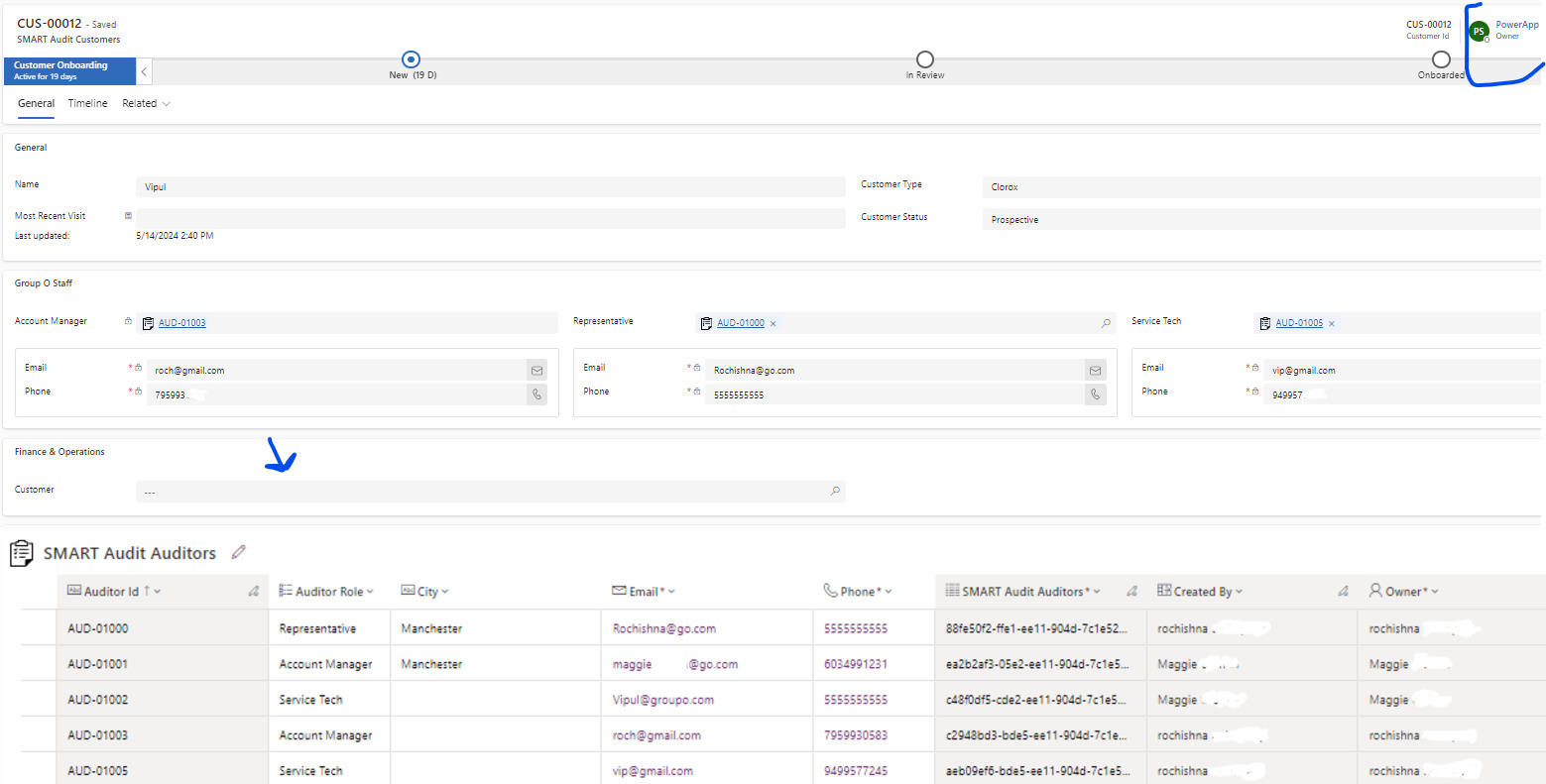This screenshot has width=1546, height=784.
Task: Expand the Related tab dropdown
Action: [x=167, y=103]
